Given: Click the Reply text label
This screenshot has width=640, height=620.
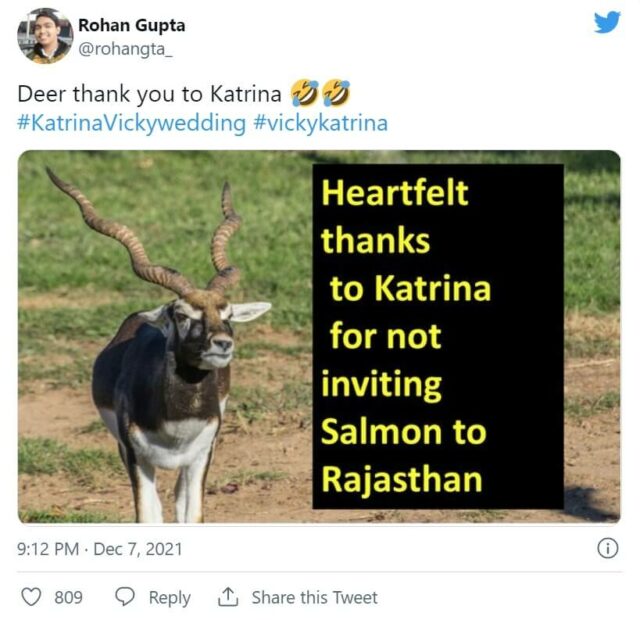Looking at the screenshot, I should [169, 597].
